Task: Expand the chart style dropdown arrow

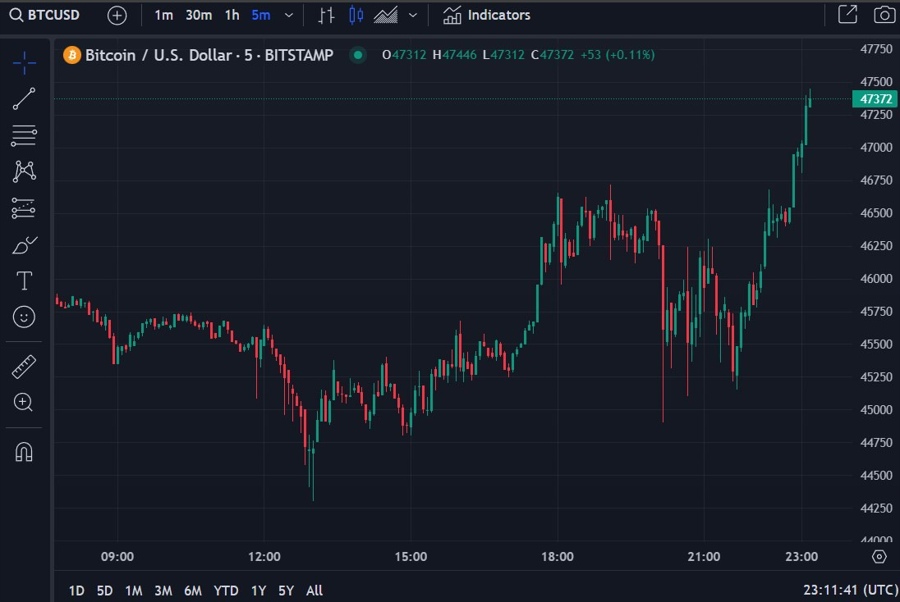Action: [x=412, y=15]
